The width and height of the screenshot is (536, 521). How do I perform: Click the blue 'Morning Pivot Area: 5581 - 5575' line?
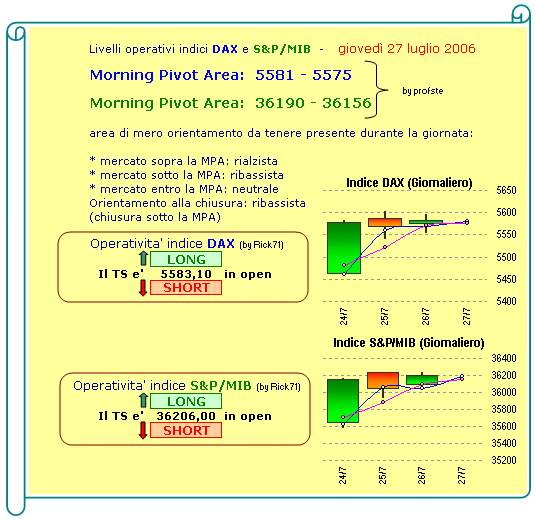coord(221,75)
